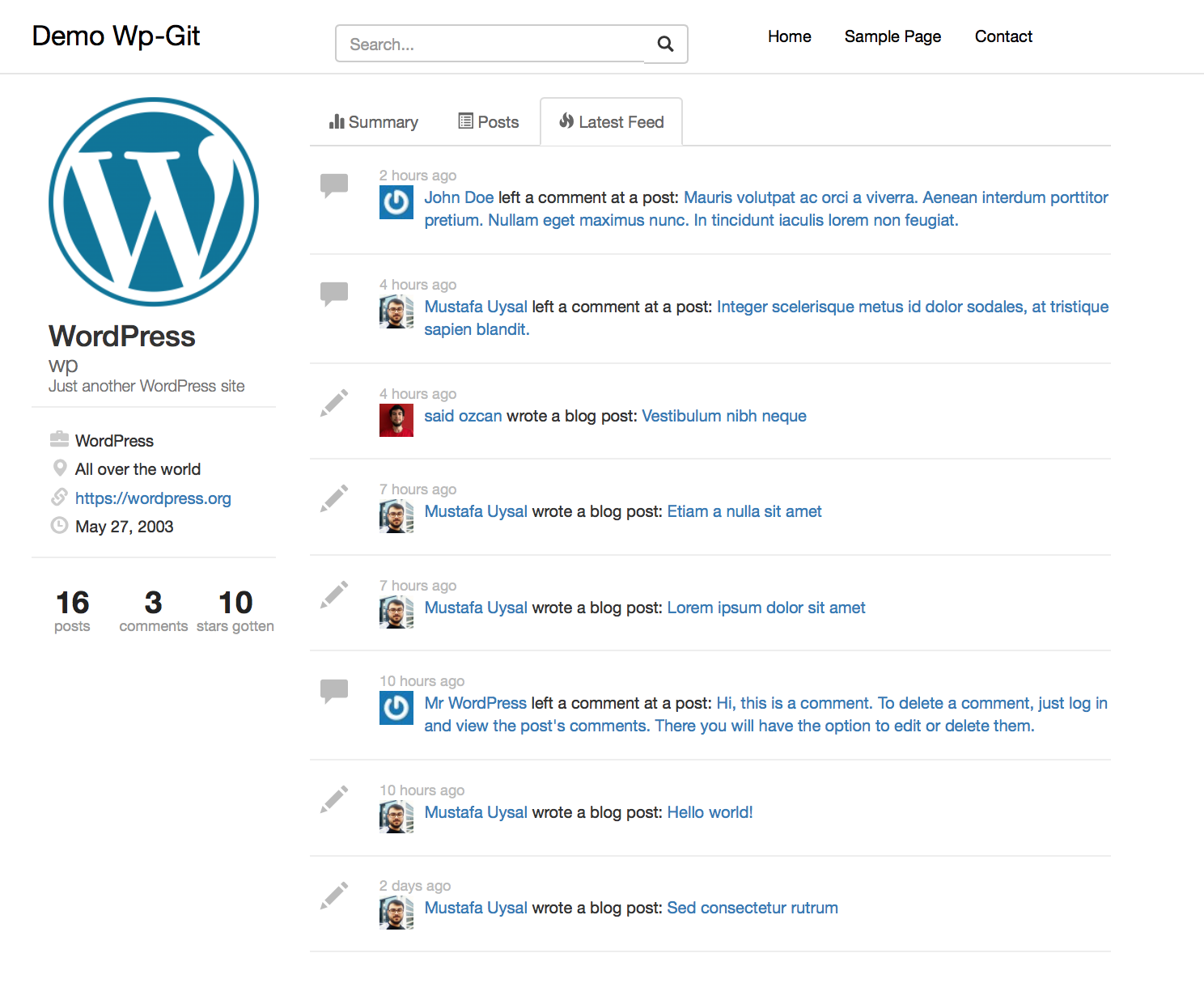Open the Sample Page from the top menu

click(x=892, y=36)
